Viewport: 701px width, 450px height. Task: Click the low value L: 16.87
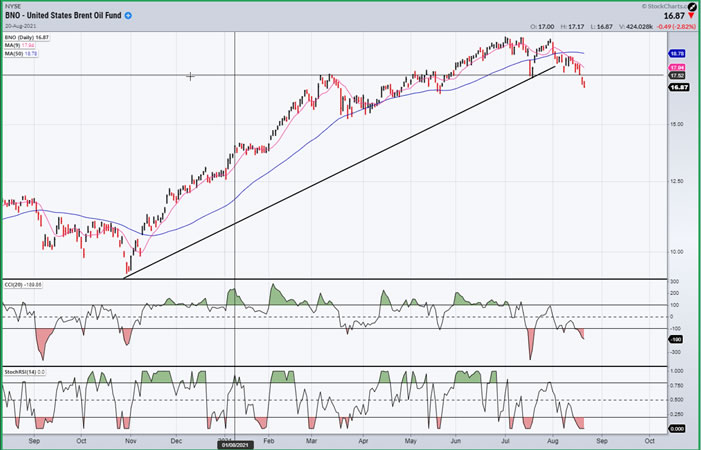point(602,27)
